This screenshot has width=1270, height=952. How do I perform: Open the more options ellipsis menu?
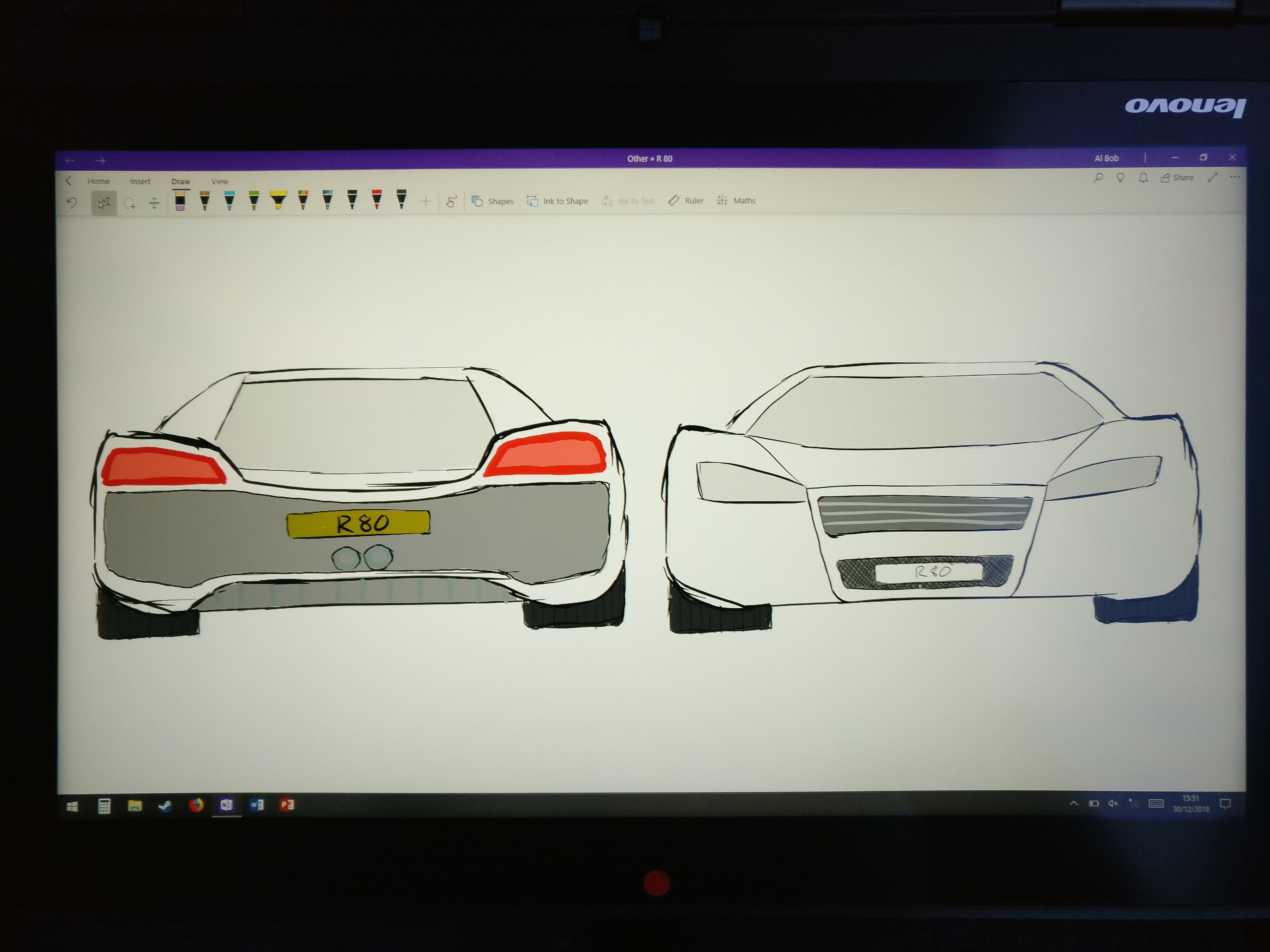(1235, 177)
